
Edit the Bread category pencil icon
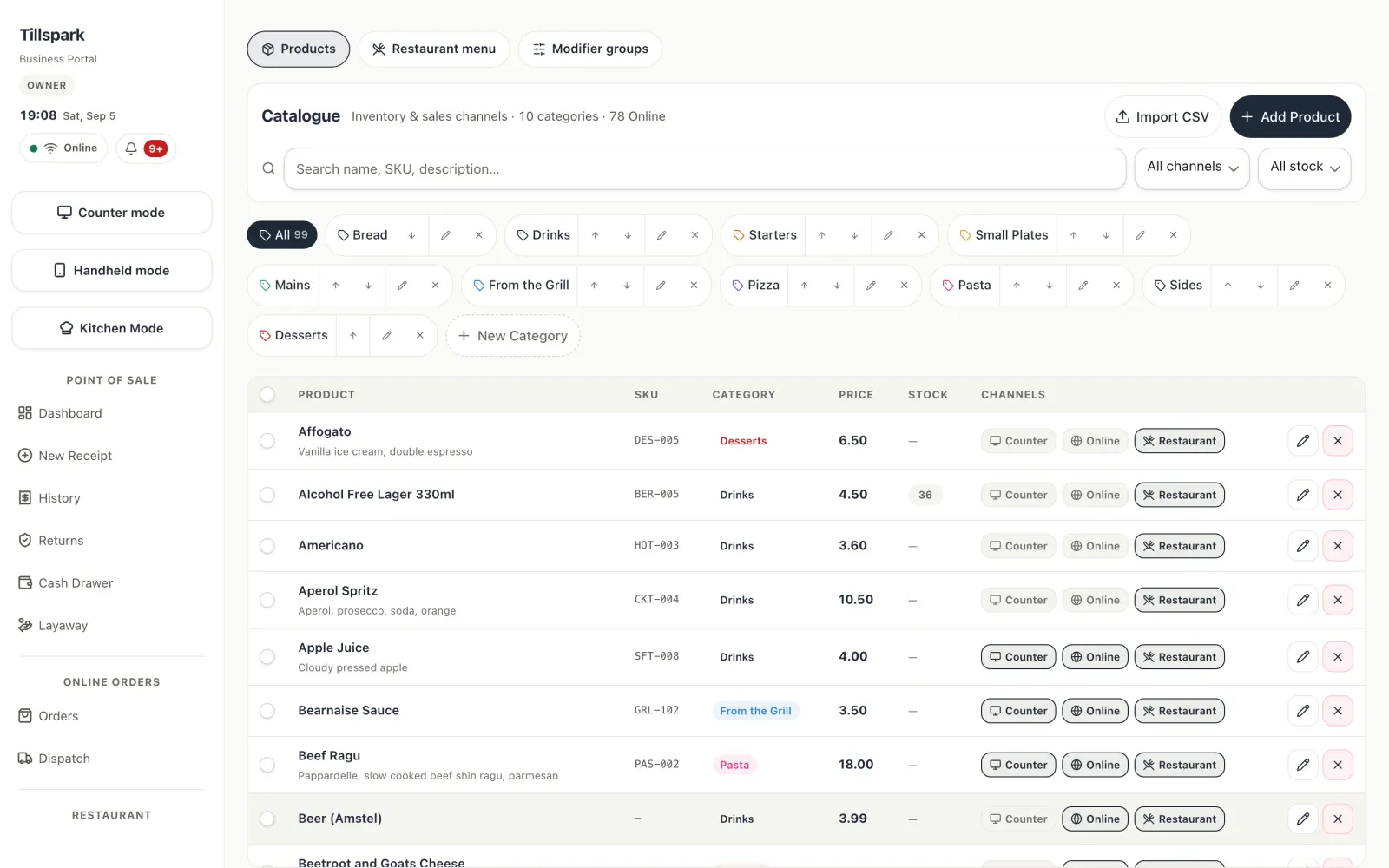[445, 235]
